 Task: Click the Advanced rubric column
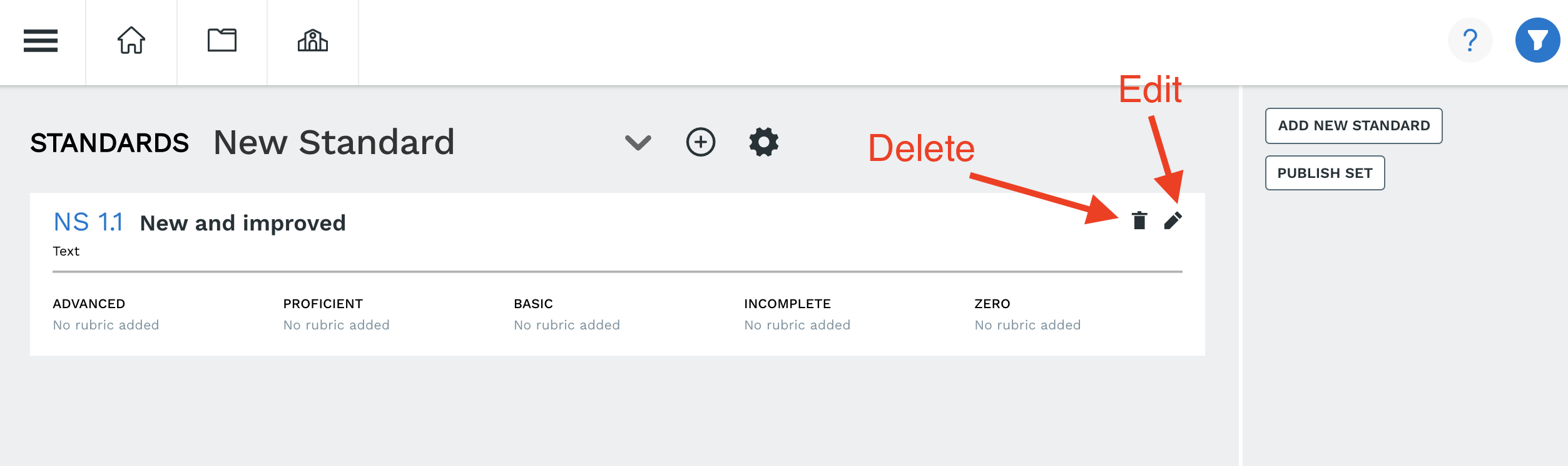(x=106, y=314)
